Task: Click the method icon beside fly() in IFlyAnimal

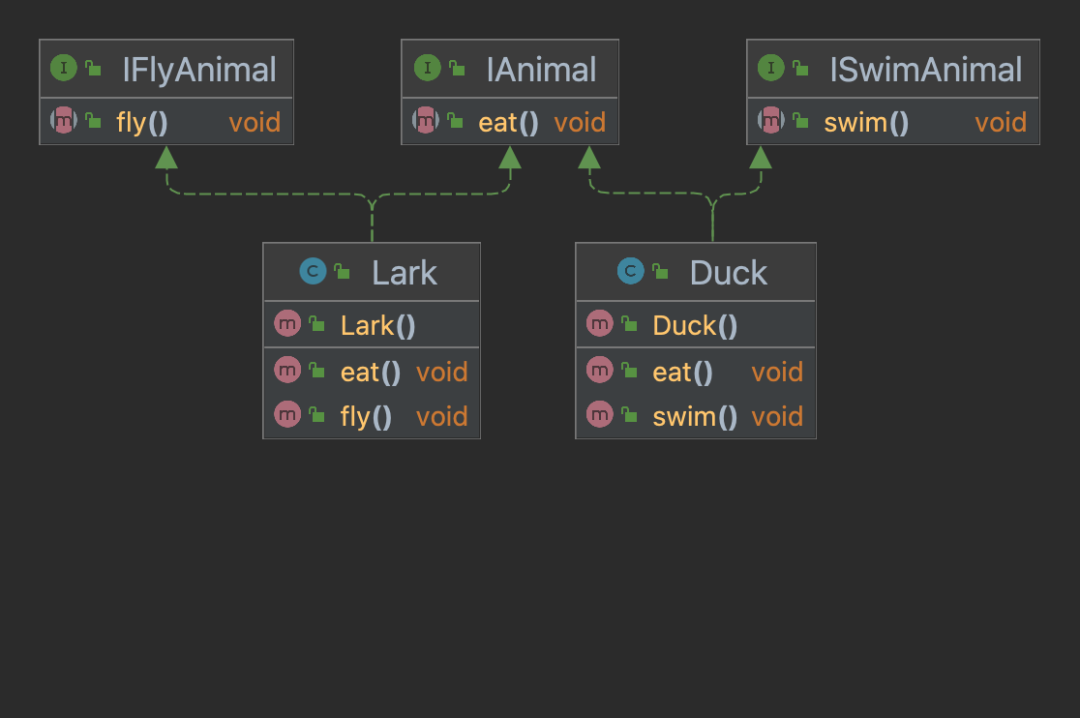Action: [64, 122]
